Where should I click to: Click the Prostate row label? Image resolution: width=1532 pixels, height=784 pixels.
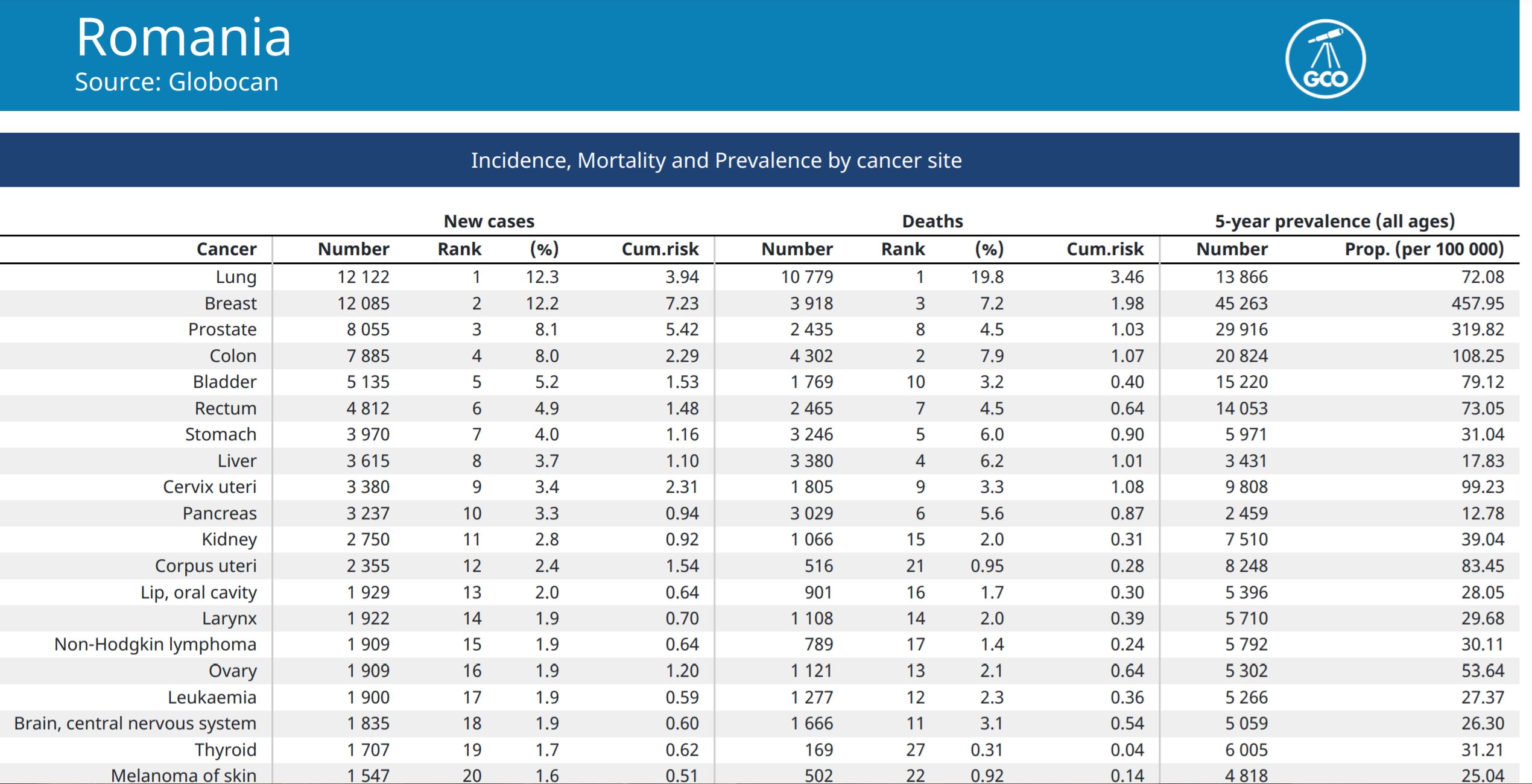coord(222,329)
